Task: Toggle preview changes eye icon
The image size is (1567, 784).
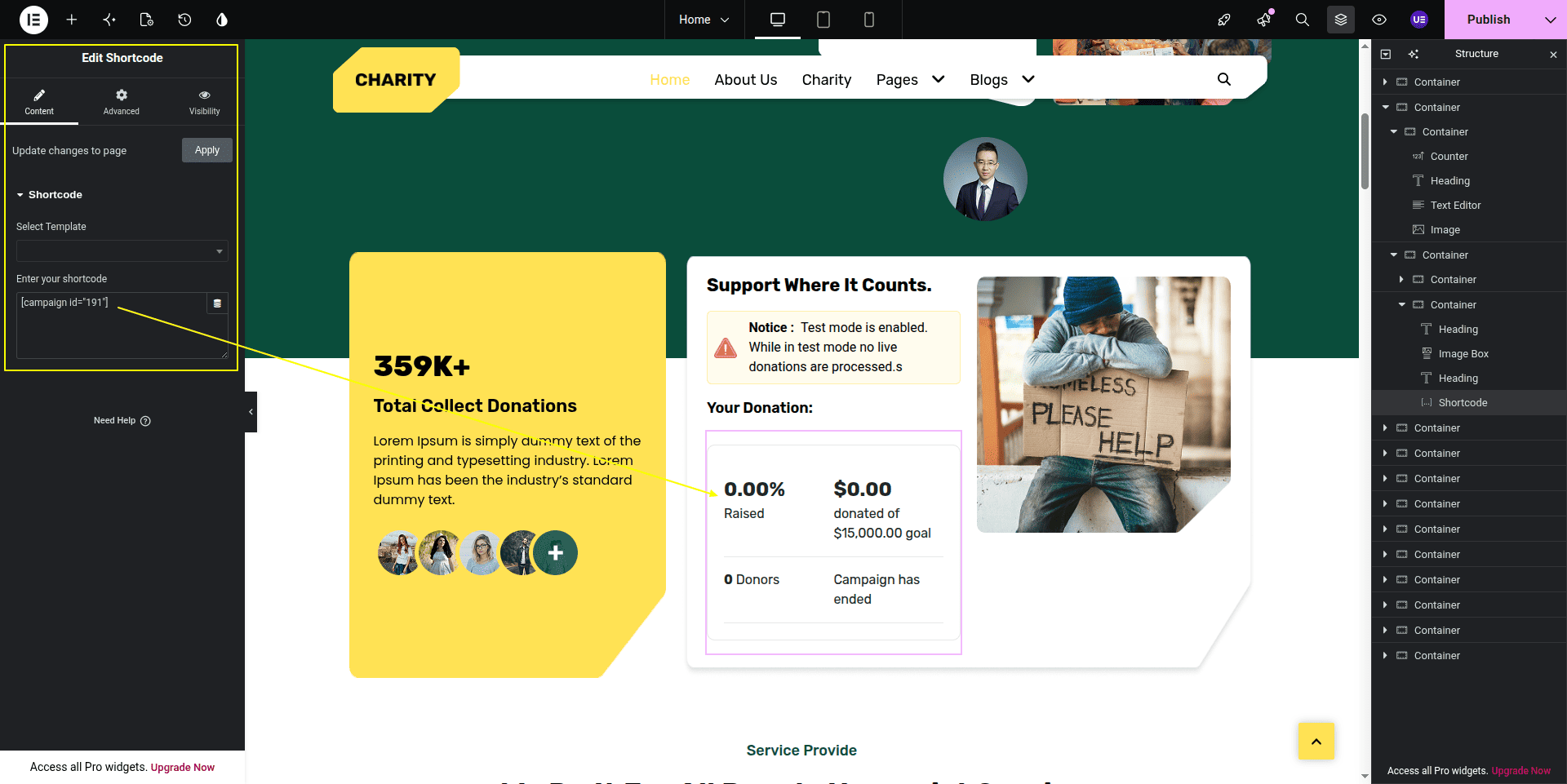Action: pos(1379,20)
